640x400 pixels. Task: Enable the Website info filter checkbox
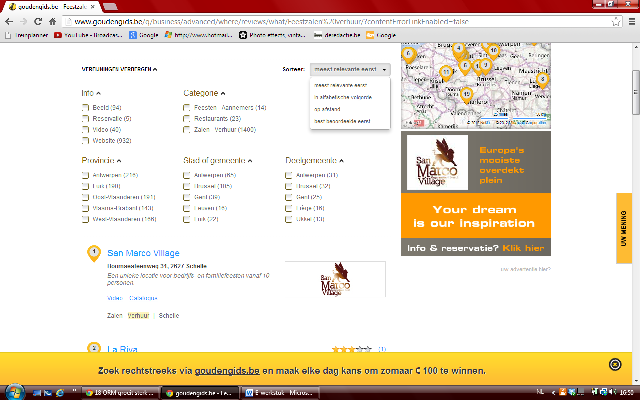pyautogui.click(x=86, y=140)
